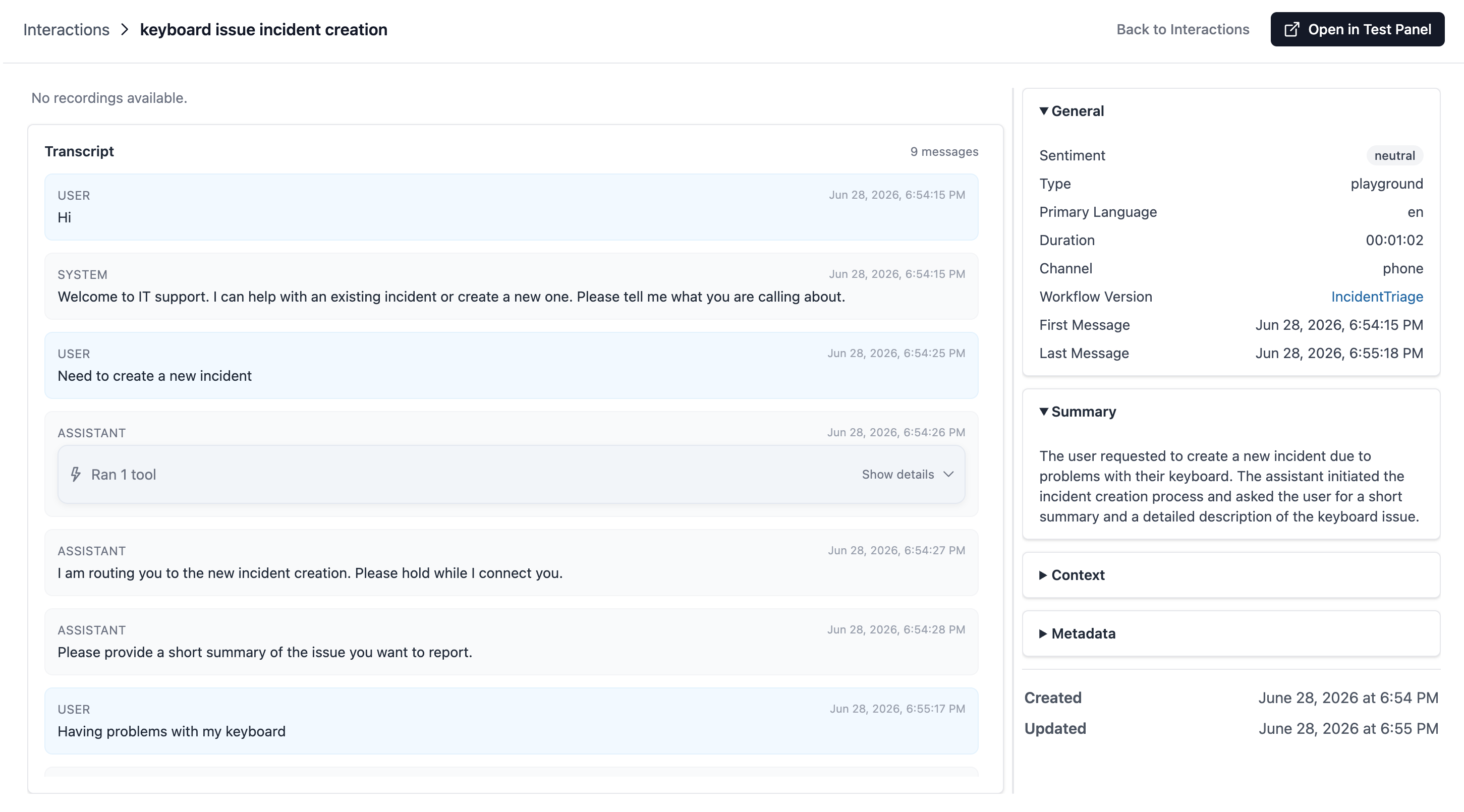The height and width of the screenshot is (812, 1464).
Task: Click the Workflow Version label
Action: [1096, 297]
